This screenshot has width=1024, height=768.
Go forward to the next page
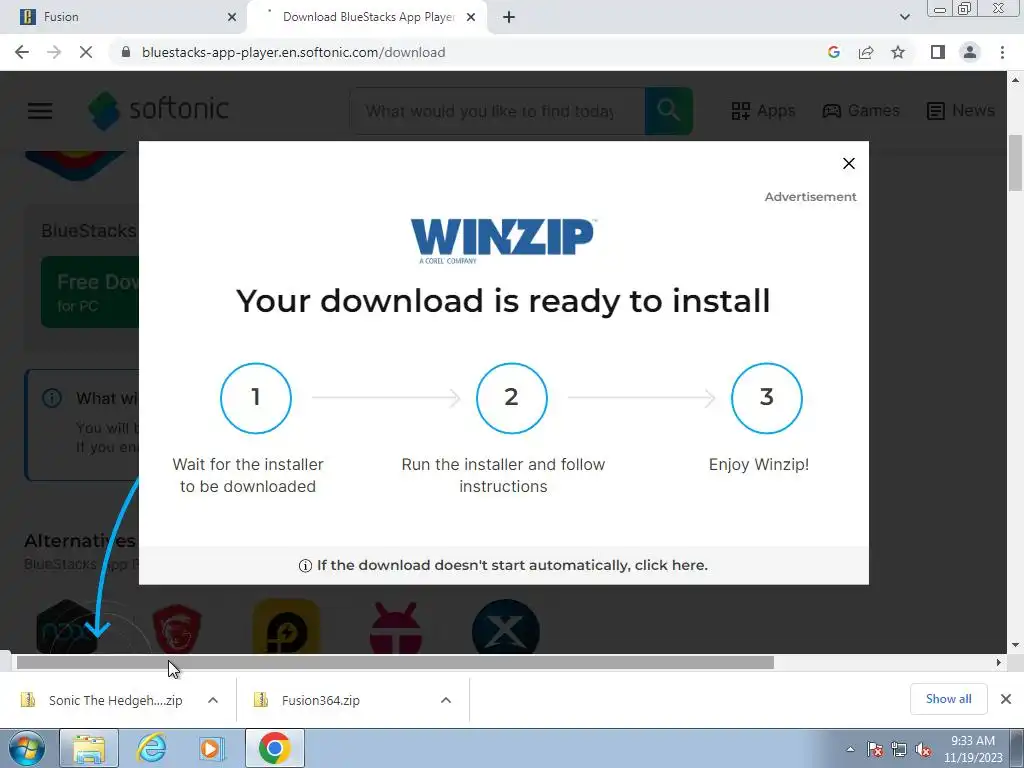click(x=54, y=52)
